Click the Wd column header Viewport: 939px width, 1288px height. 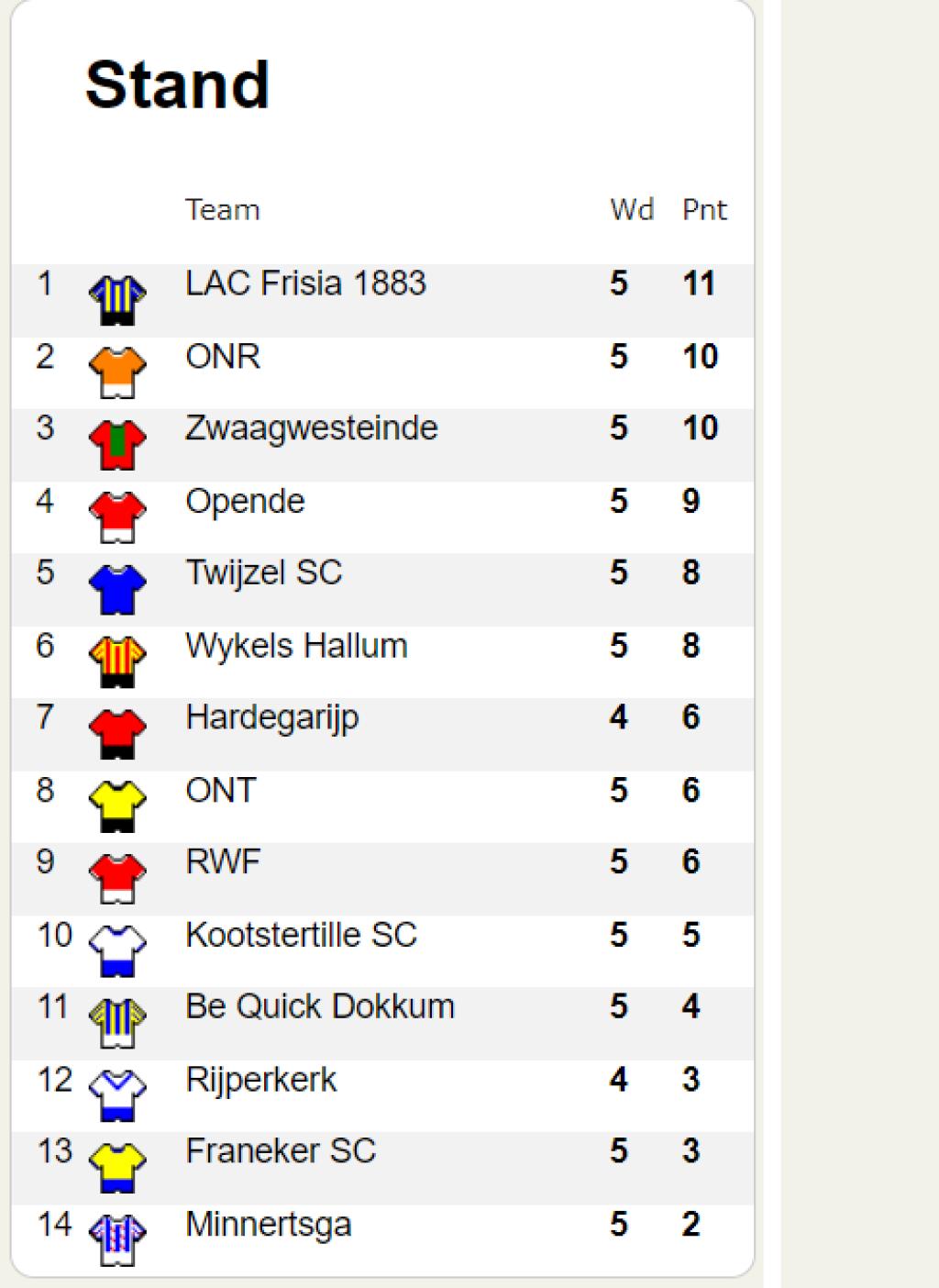point(632,210)
